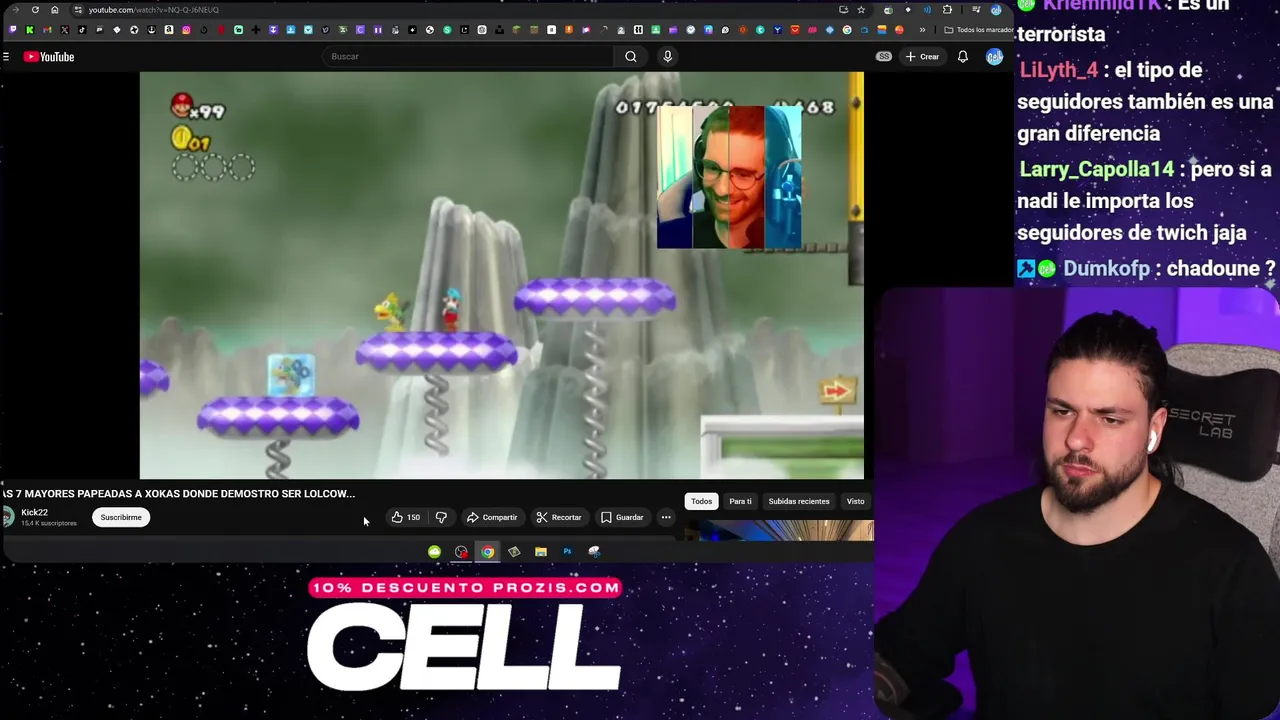Image resolution: width=1280 pixels, height=720 pixels.
Task: Open Photoshop from the dock
Action: tap(567, 552)
